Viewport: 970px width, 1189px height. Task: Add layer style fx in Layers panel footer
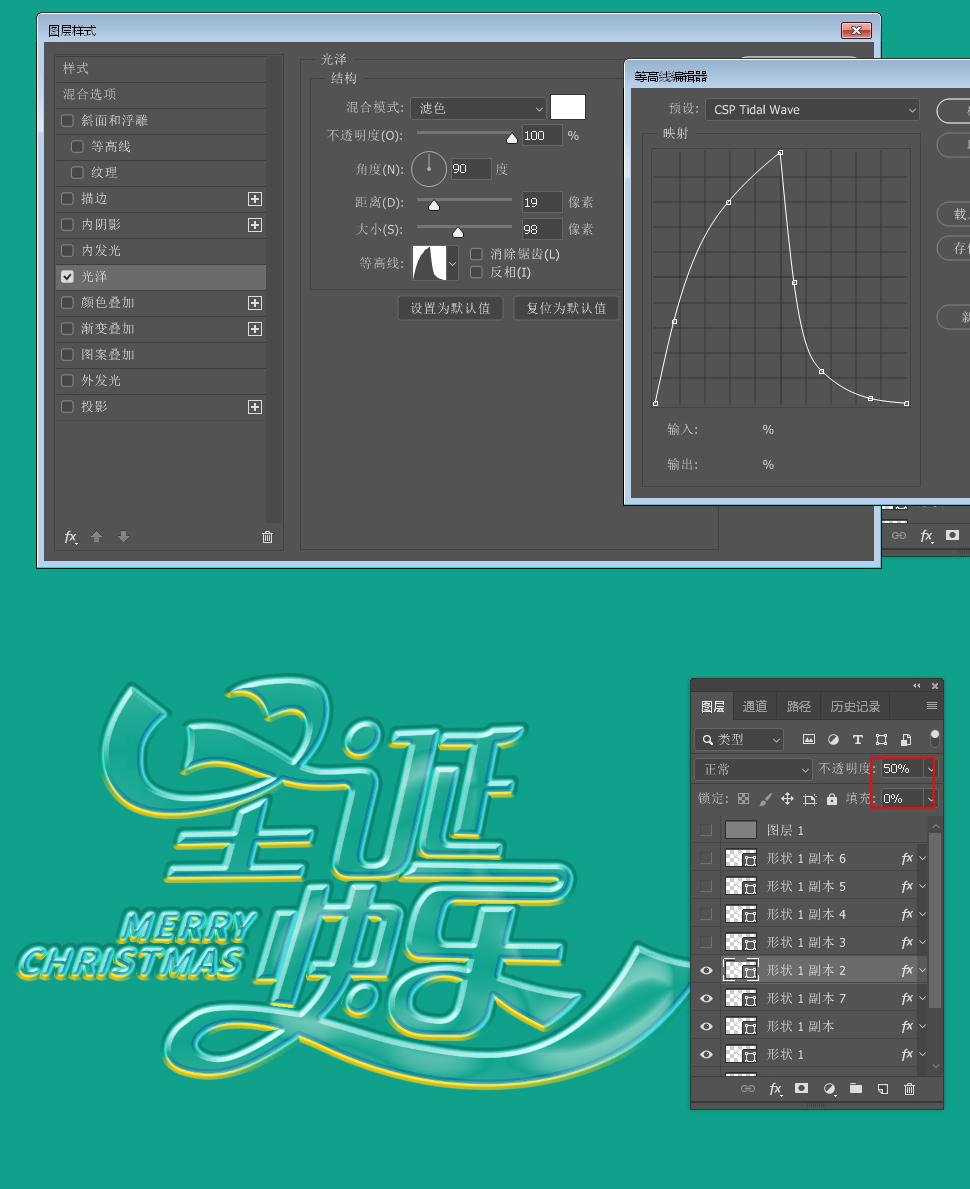(775, 1088)
